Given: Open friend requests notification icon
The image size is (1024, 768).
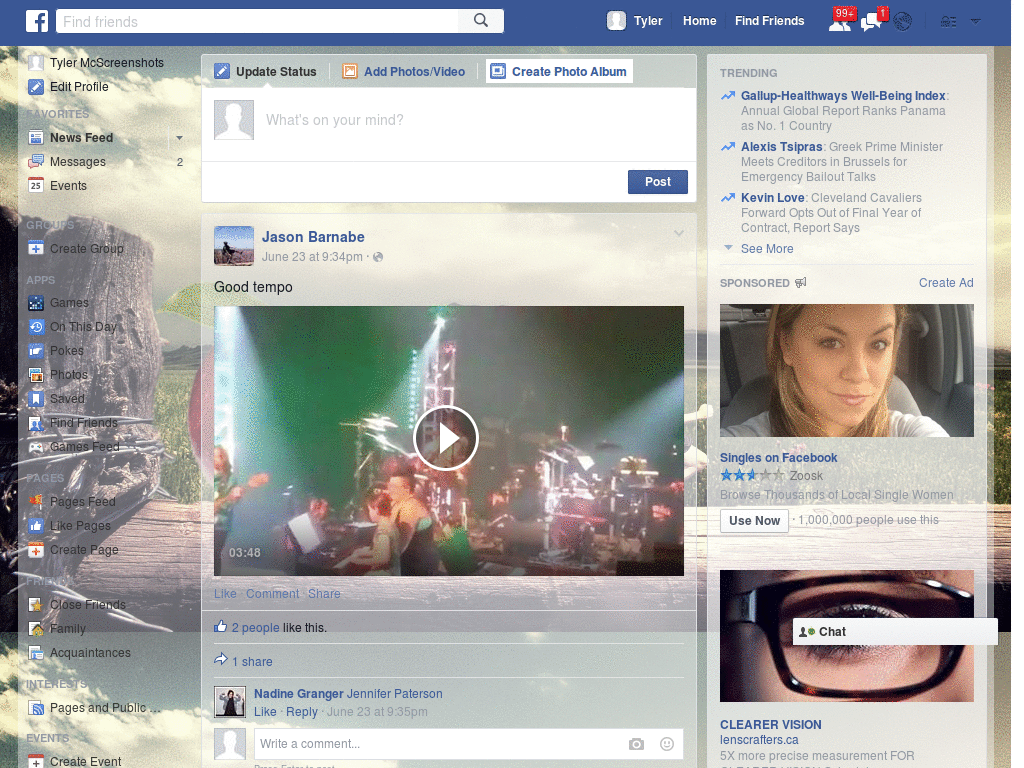Looking at the screenshot, I should [x=840, y=22].
